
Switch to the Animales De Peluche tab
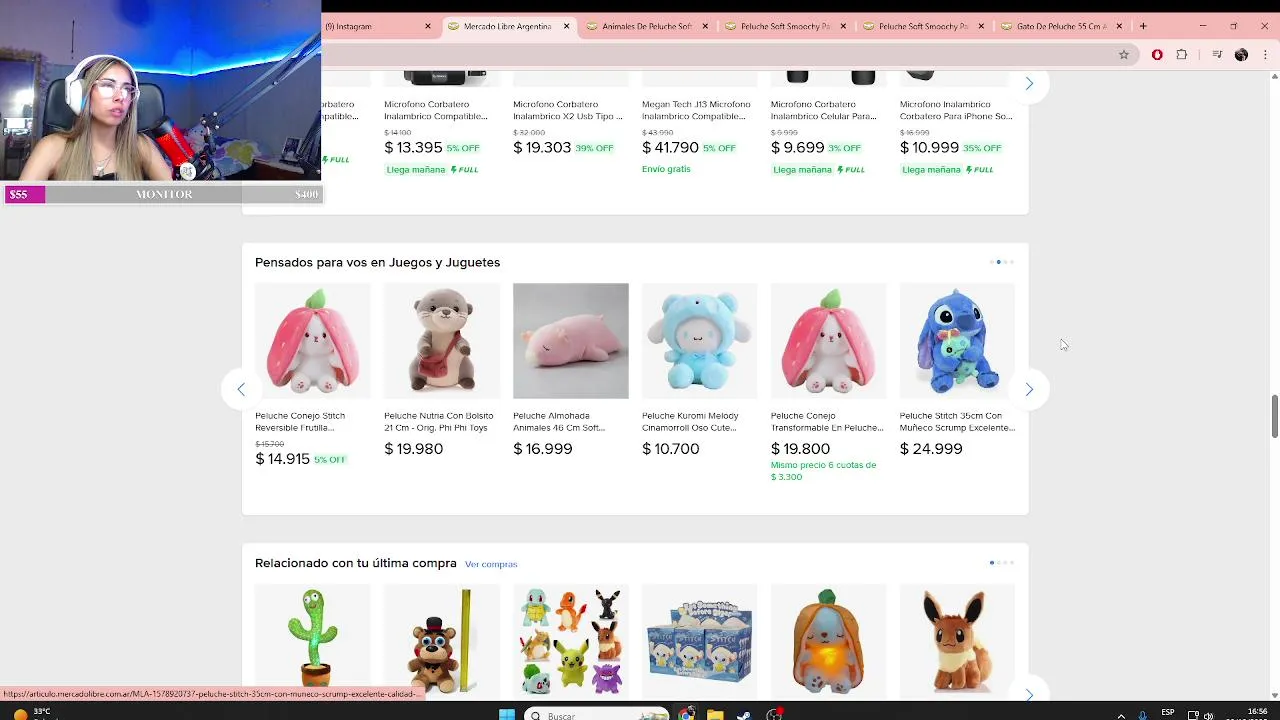(x=646, y=26)
